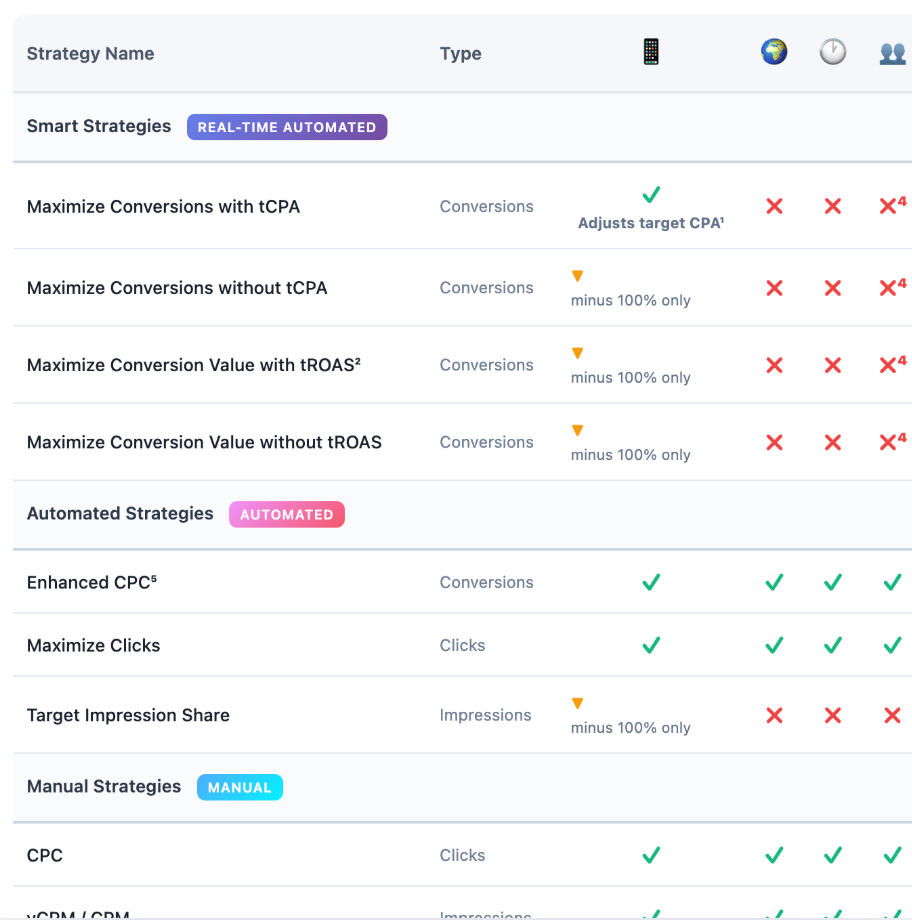Click green checkmark above Adjusts target CPA
This screenshot has height=920, width=912.
(651, 194)
